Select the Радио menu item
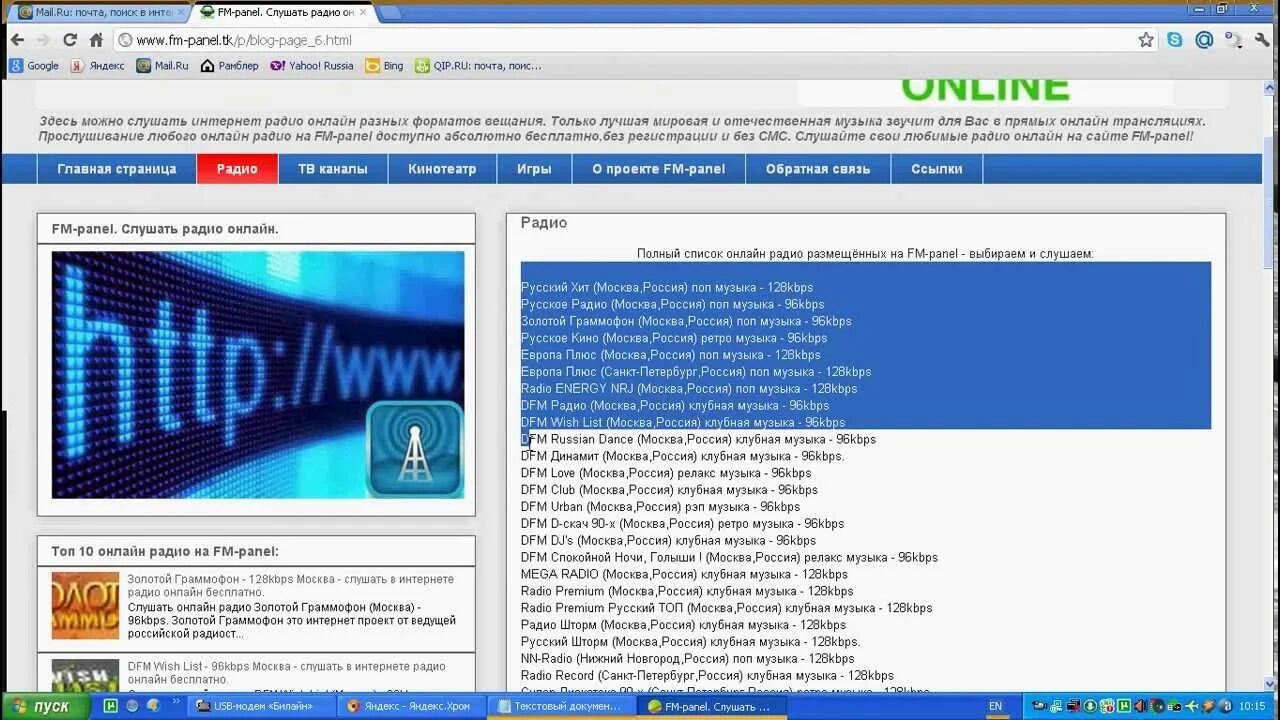The width and height of the screenshot is (1280, 720). point(237,169)
